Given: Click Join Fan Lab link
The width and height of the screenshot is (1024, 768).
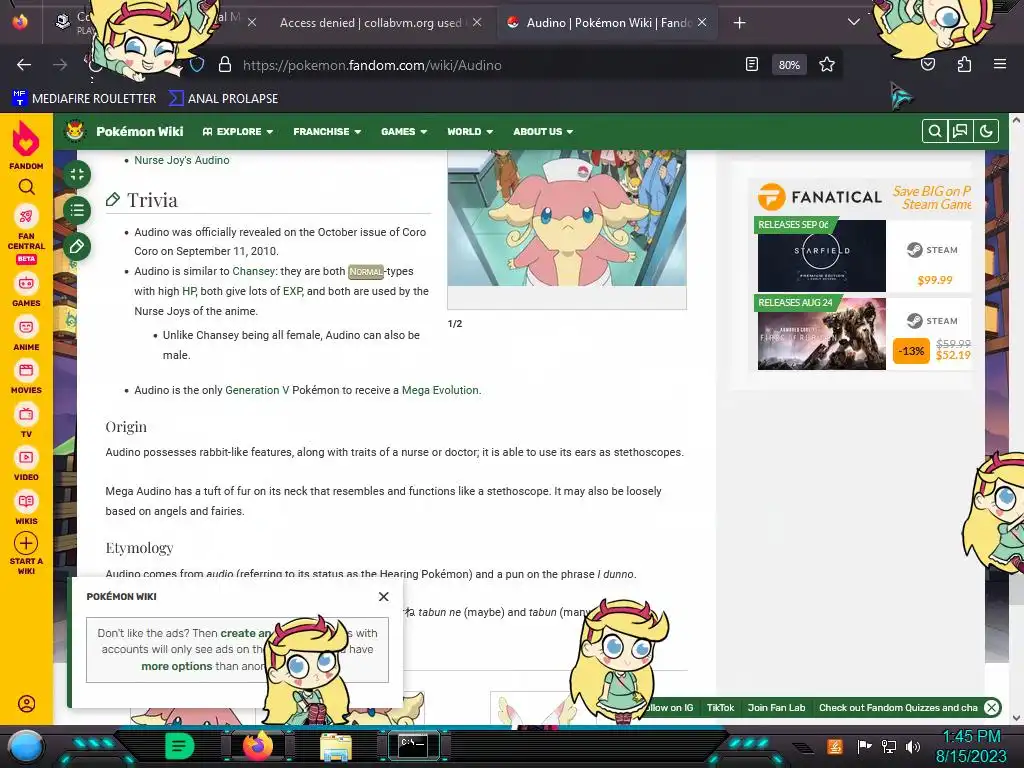Looking at the screenshot, I should [x=776, y=707].
